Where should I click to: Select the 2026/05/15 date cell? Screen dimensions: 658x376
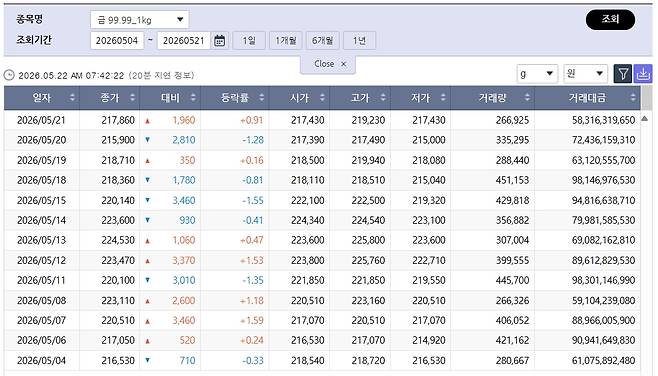click(x=42, y=200)
